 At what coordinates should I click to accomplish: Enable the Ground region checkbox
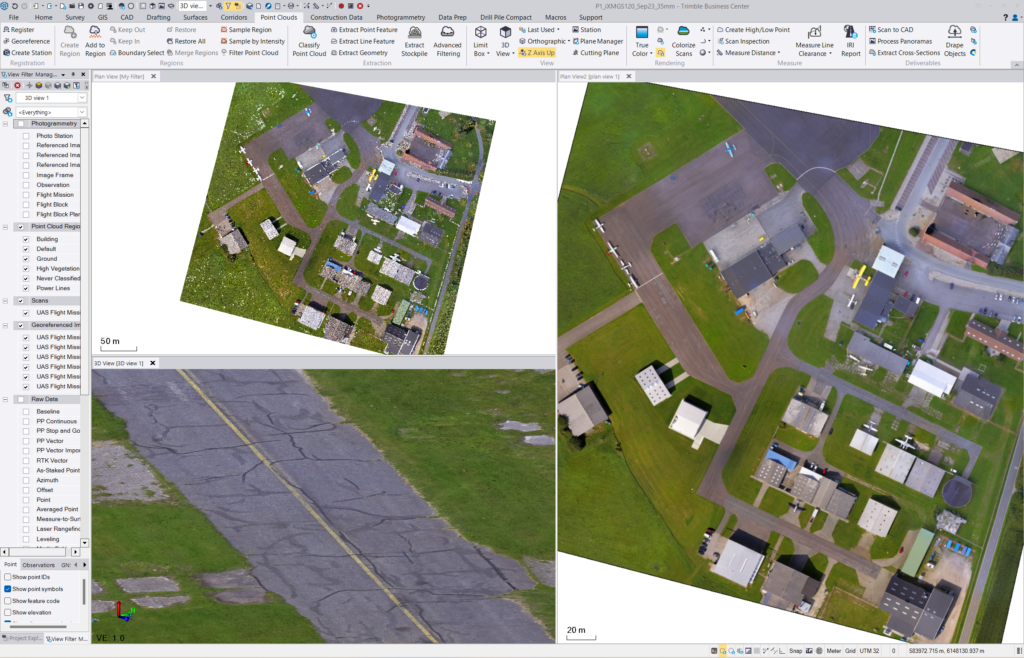[24, 259]
